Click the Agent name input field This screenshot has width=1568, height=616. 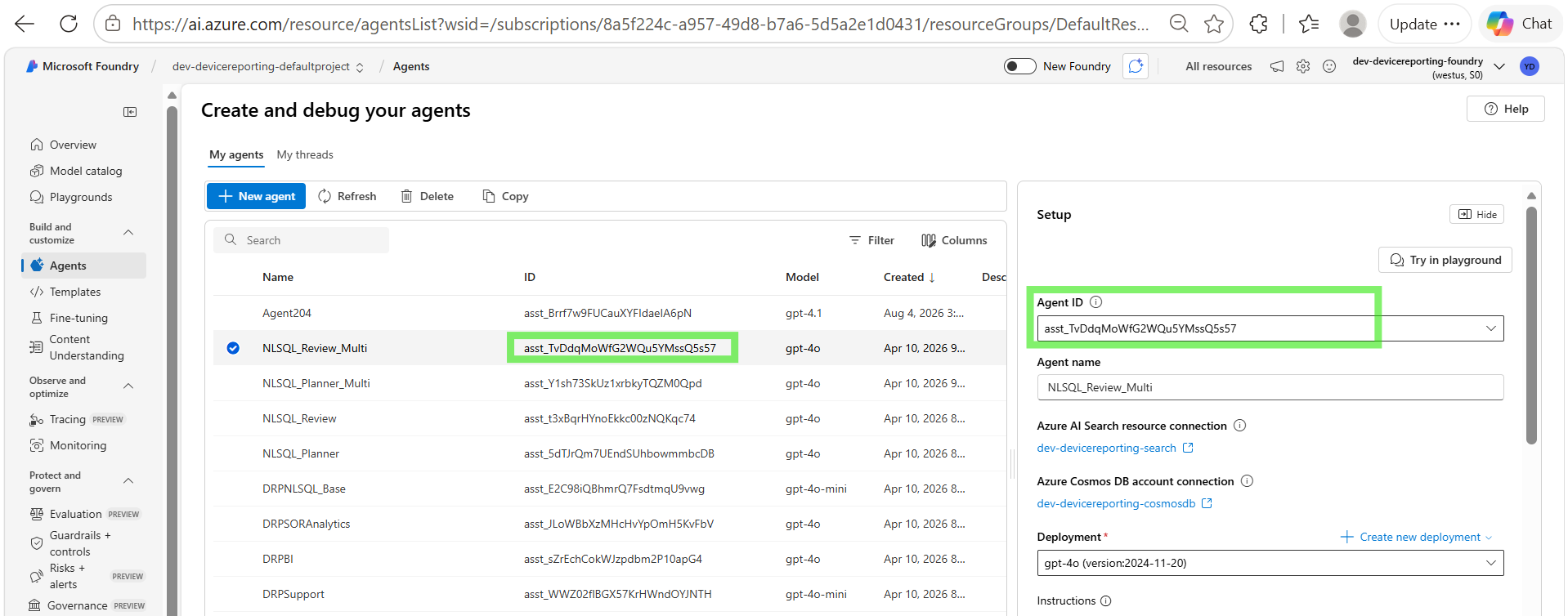tap(1270, 387)
